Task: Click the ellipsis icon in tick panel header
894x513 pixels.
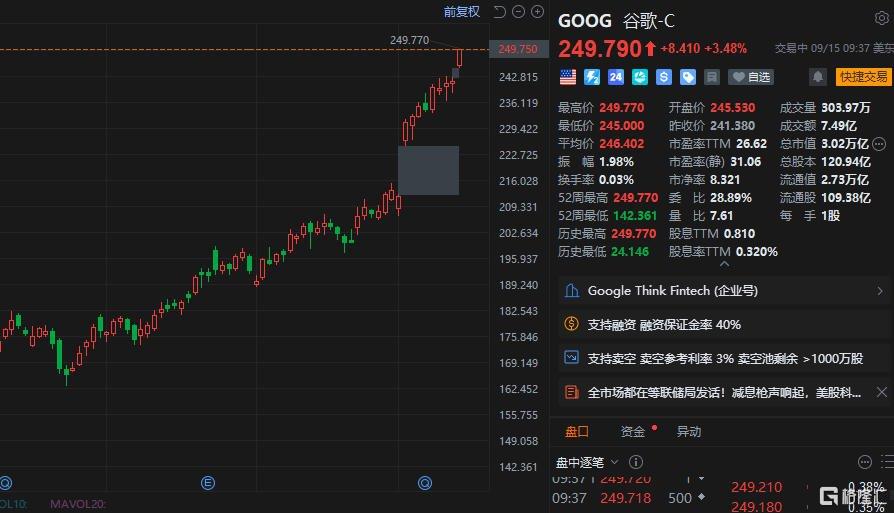Action: pos(864,462)
